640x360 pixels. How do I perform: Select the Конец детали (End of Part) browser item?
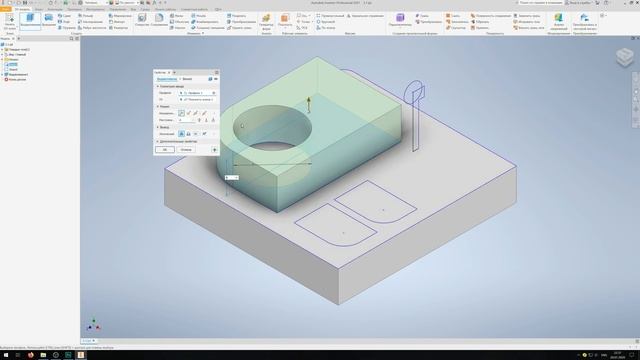[16, 80]
